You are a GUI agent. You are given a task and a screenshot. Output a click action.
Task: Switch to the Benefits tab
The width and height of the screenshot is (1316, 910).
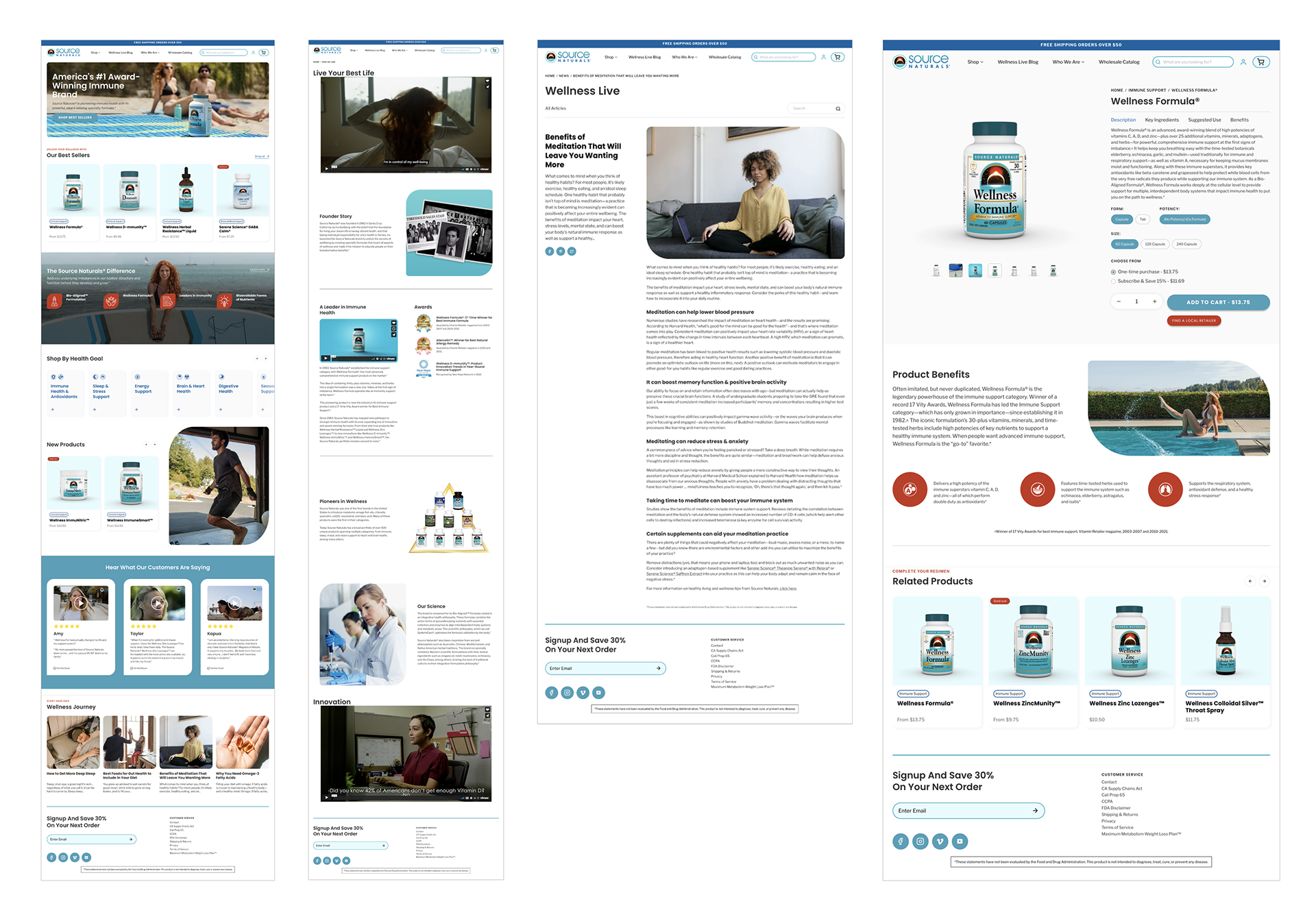pos(1239,120)
